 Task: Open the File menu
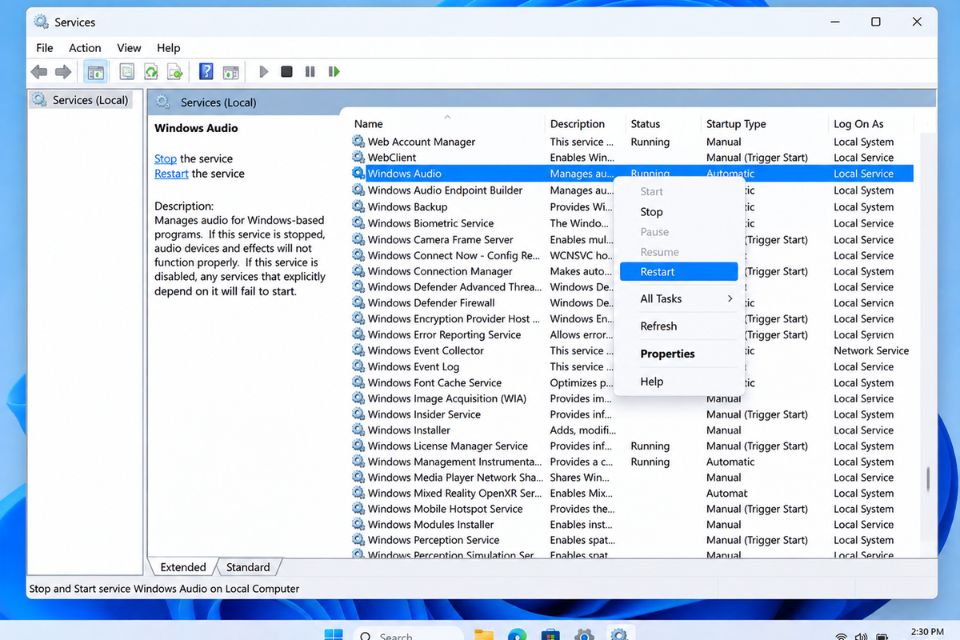(x=45, y=48)
